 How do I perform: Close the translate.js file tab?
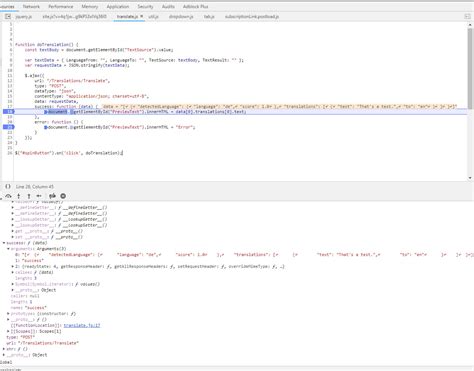pyautogui.click(x=141, y=16)
